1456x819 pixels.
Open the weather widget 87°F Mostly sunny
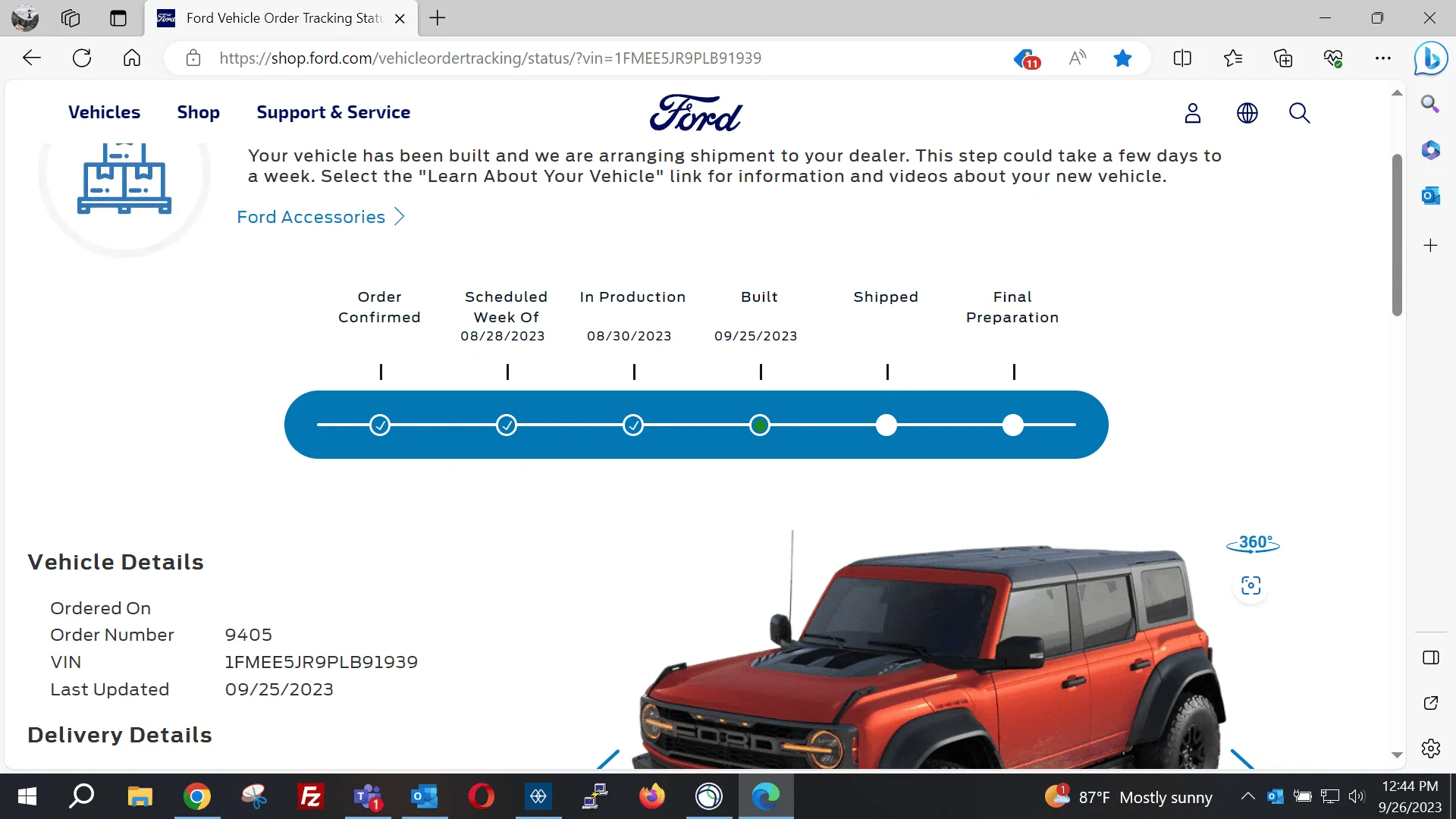1129,796
